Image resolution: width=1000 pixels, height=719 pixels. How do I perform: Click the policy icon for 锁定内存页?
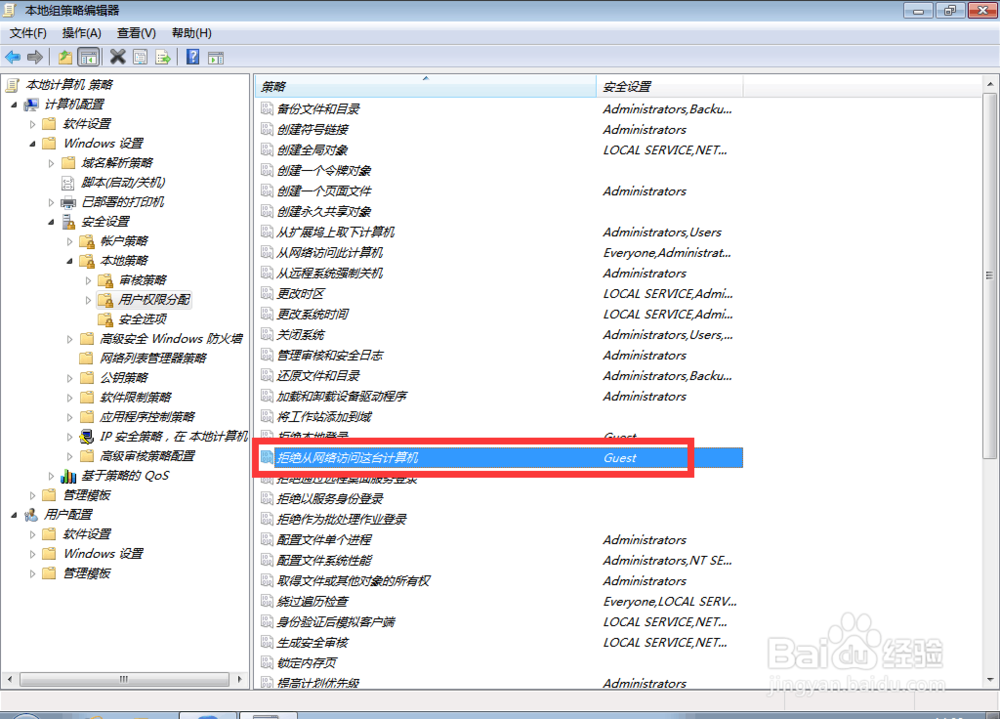pyautogui.click(x=267, y=662)
